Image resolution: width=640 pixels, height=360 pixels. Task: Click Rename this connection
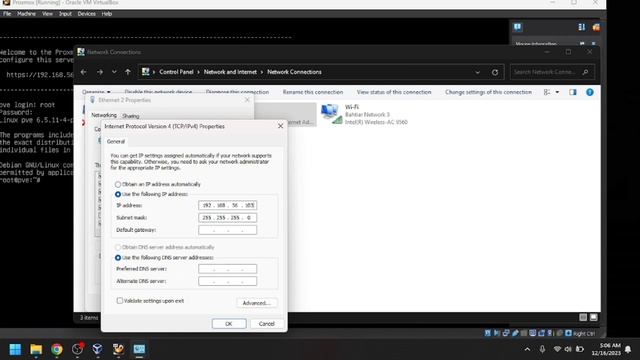click(x=313, y=92)
